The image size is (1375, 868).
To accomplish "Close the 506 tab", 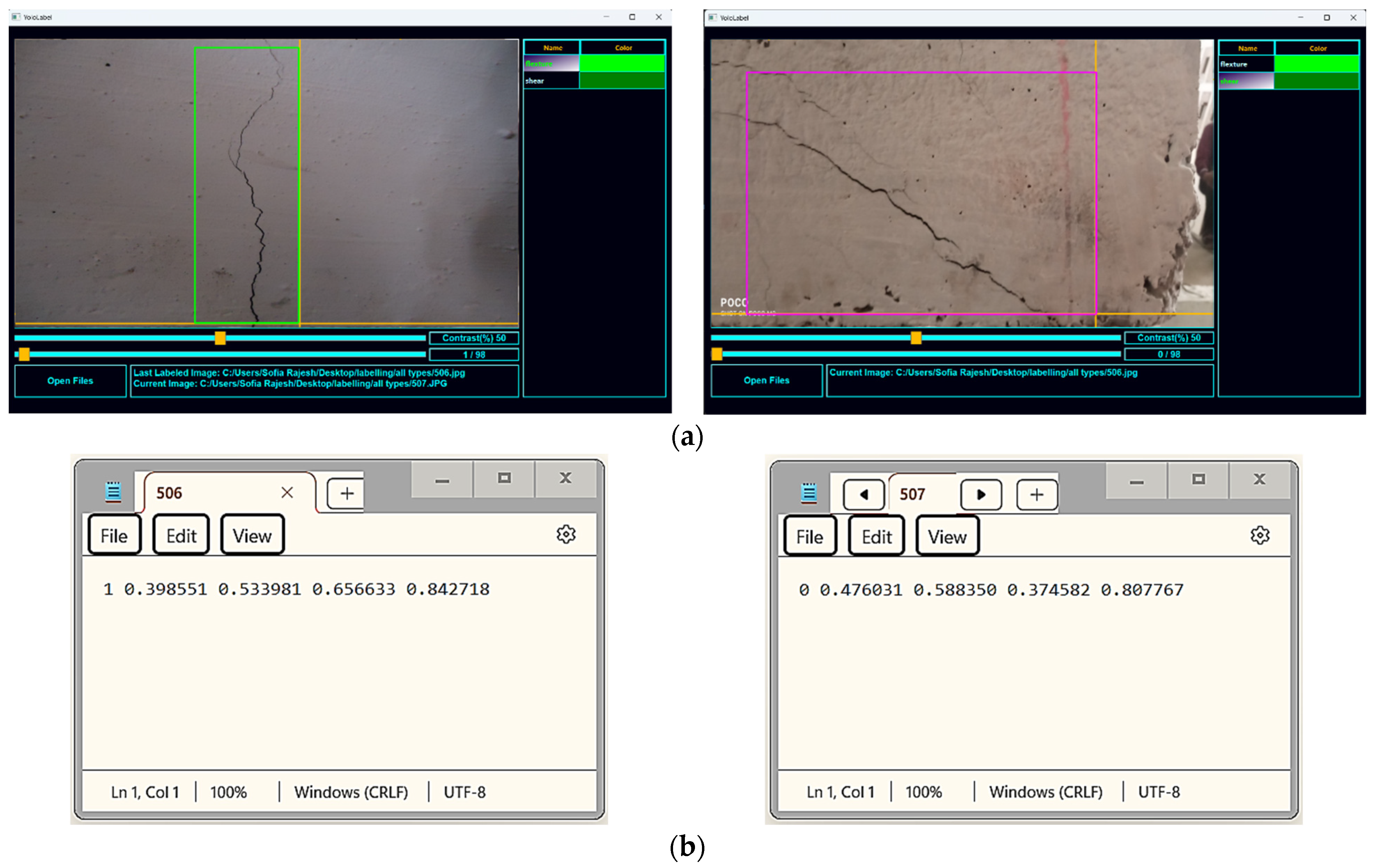I will click(287, 493).
